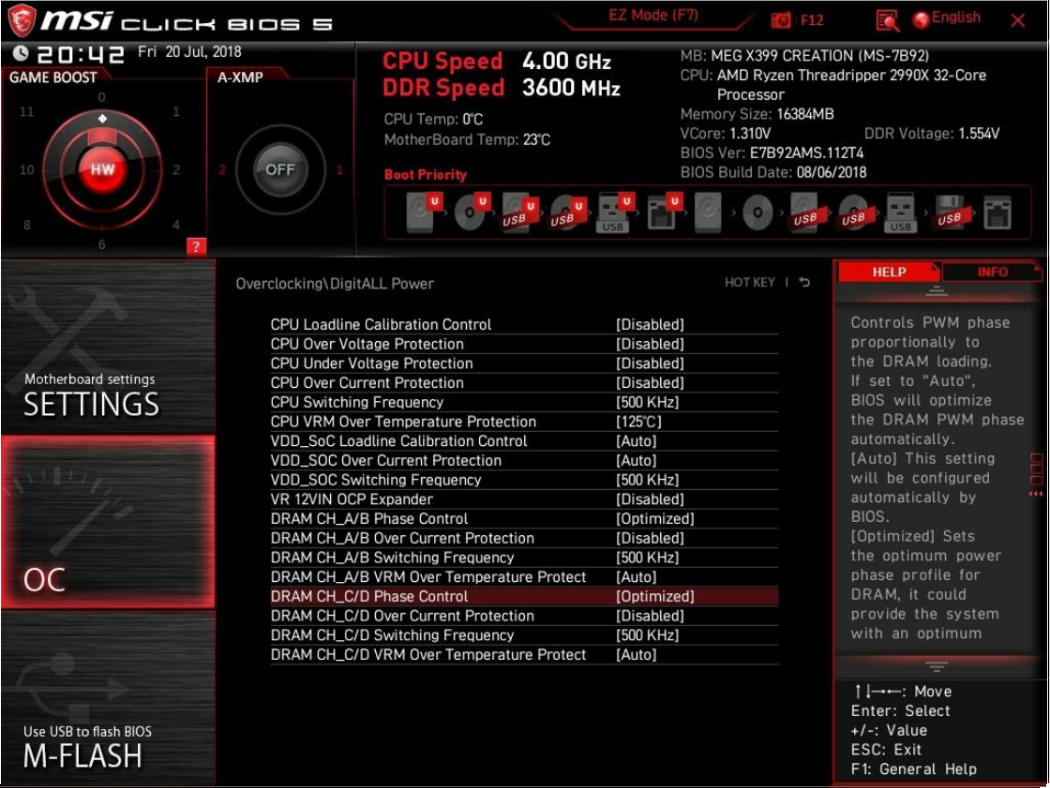Choose the UEFI USB hard disk boot icon
The height and width of the screenshot is (788, 1050).
[520, 212]
